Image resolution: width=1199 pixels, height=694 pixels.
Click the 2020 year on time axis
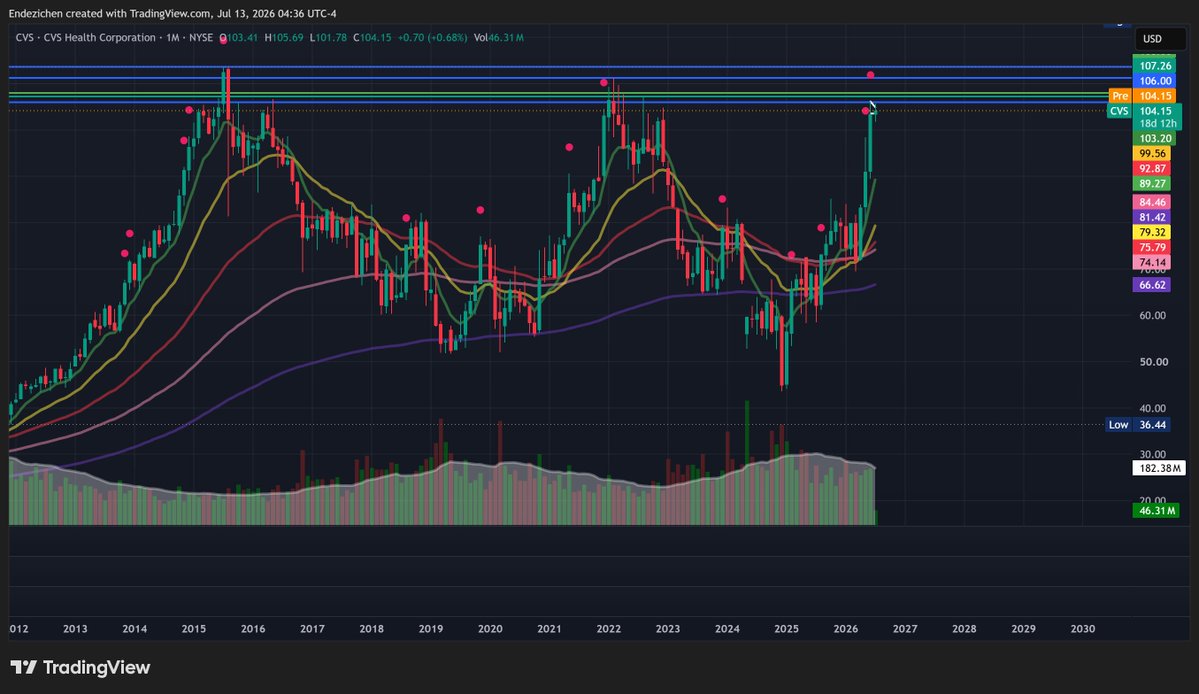pos(490,628)
